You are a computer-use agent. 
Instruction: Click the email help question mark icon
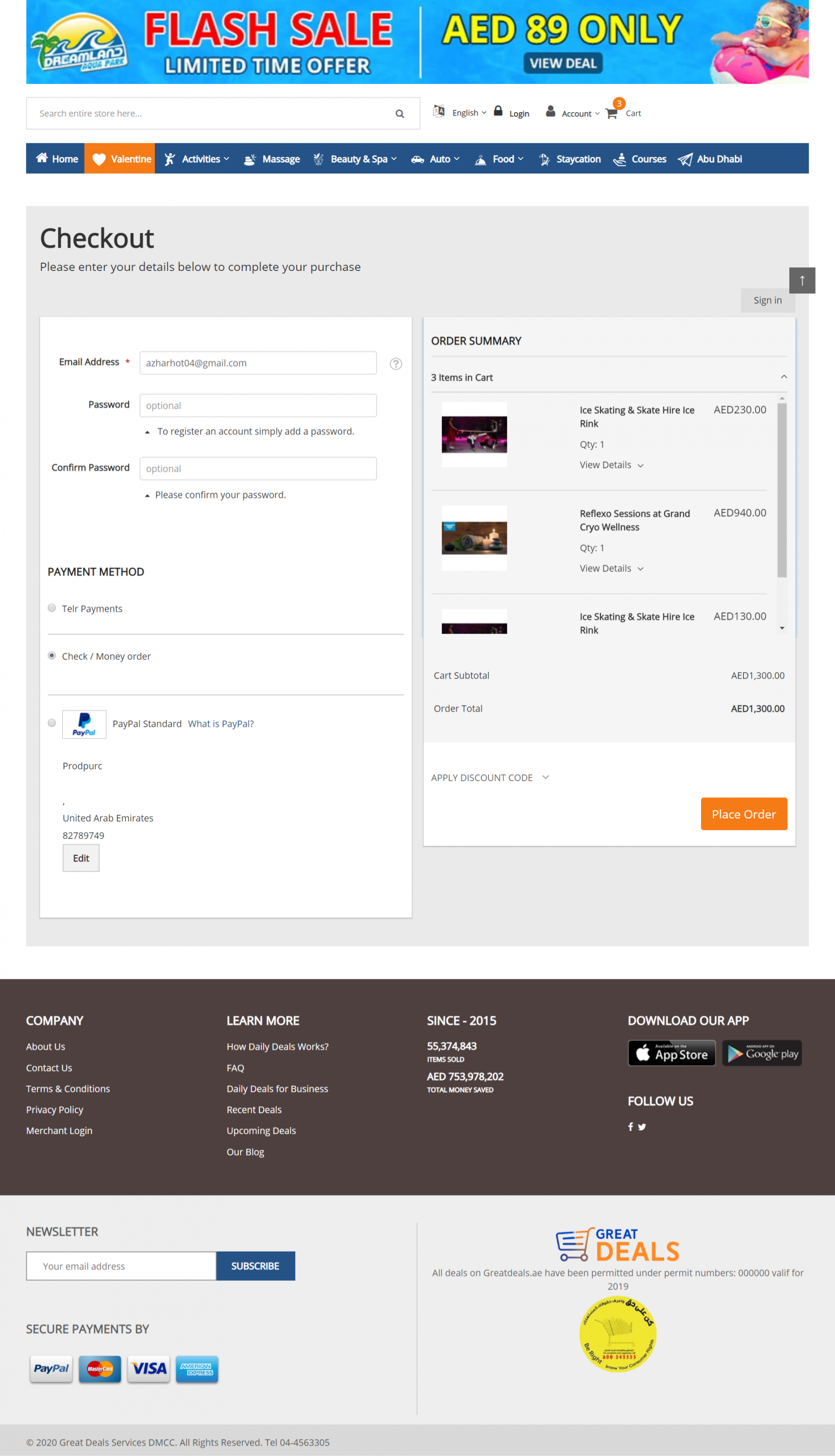[x=396, y=364]
